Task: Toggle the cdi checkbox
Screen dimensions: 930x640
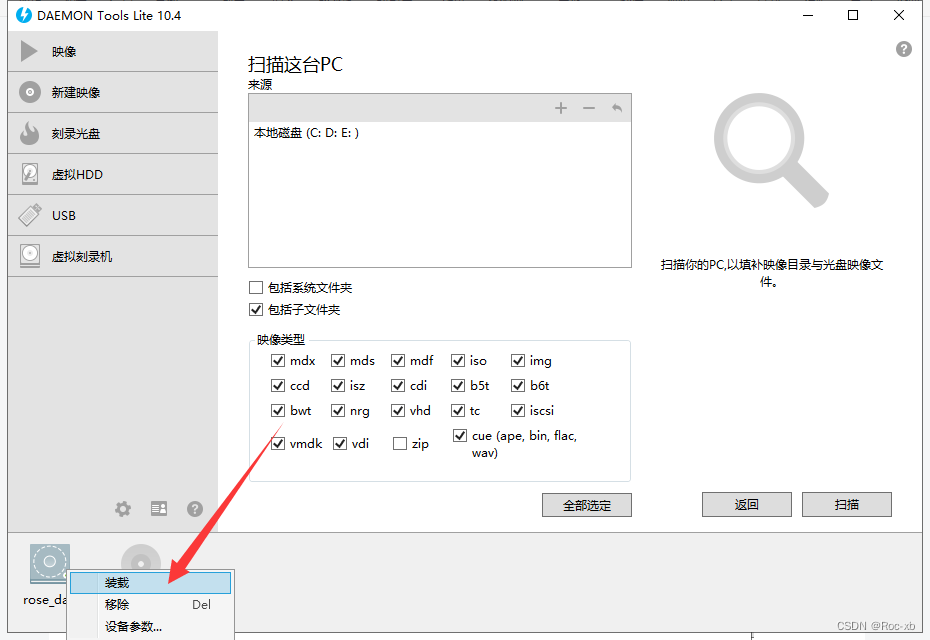Action: 398,386
